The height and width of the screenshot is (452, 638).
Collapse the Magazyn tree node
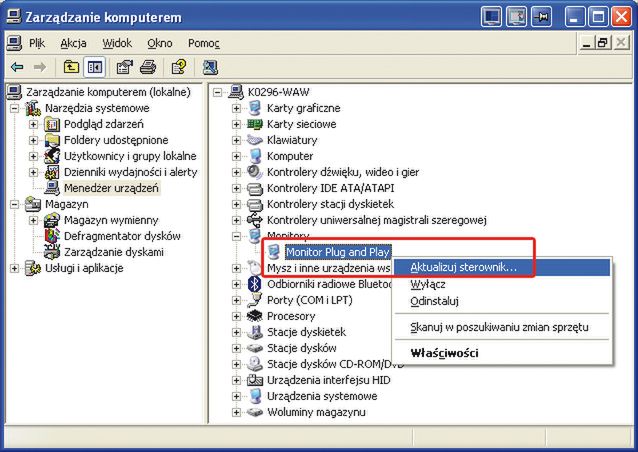(14, 204)
